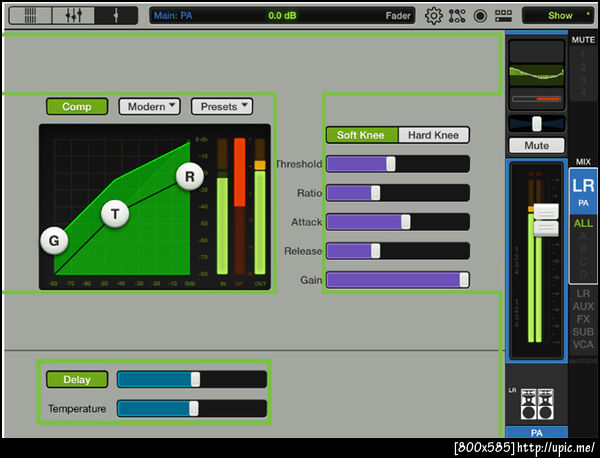
Task: Toggle mute group 2
Action: (x=583, y=68)
